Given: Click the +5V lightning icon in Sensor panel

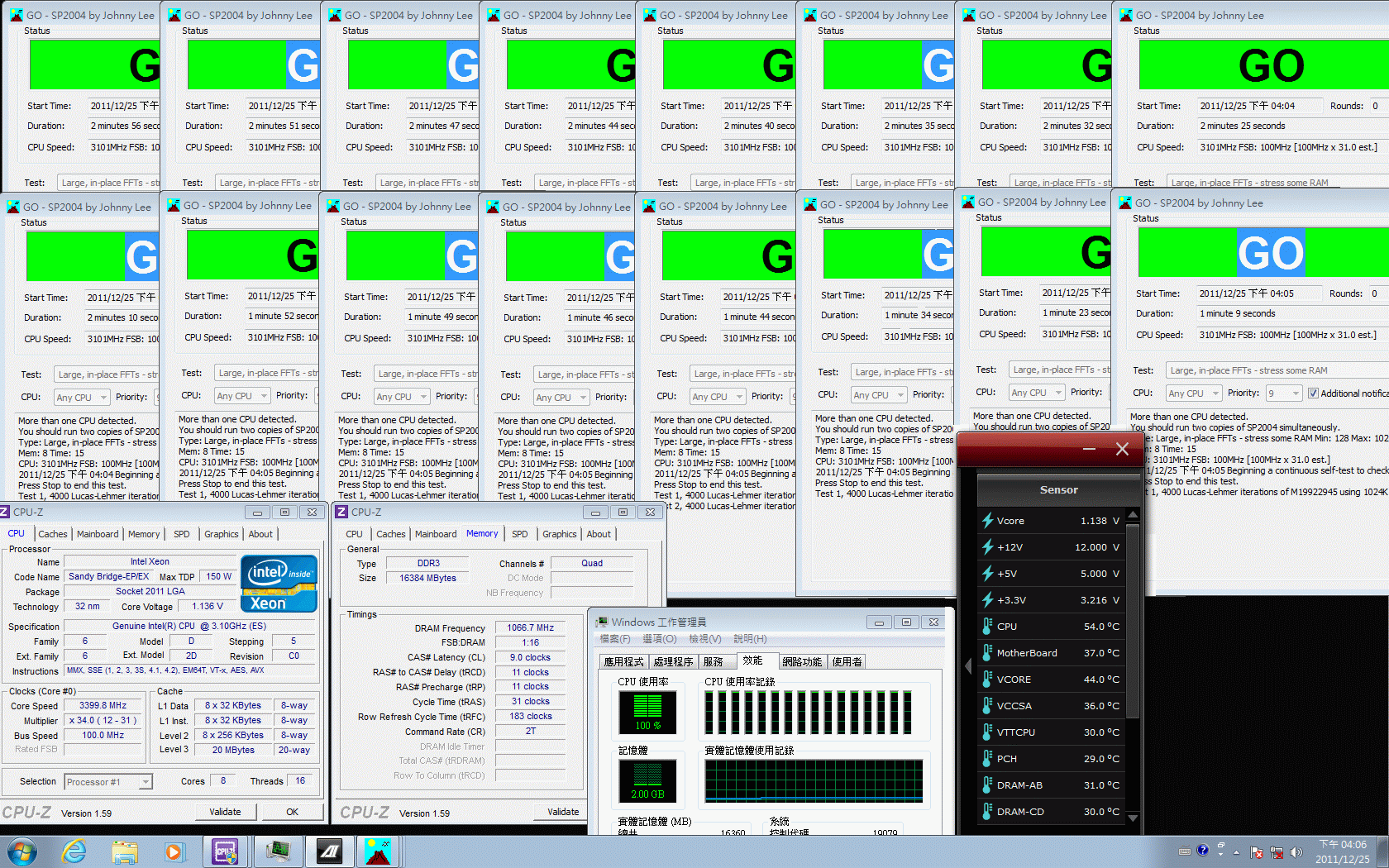Looking at the screenshot, I should pos(987,574).
